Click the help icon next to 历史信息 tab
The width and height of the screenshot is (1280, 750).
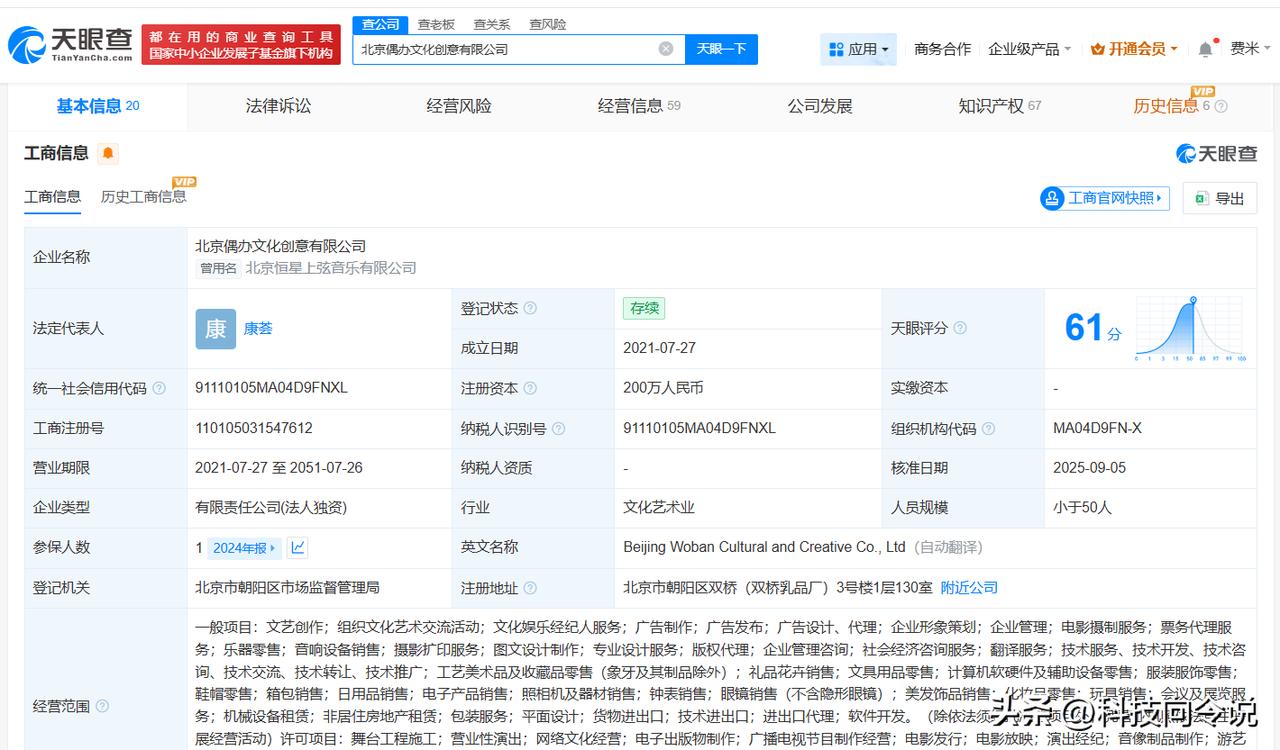tap(1221, 106)
